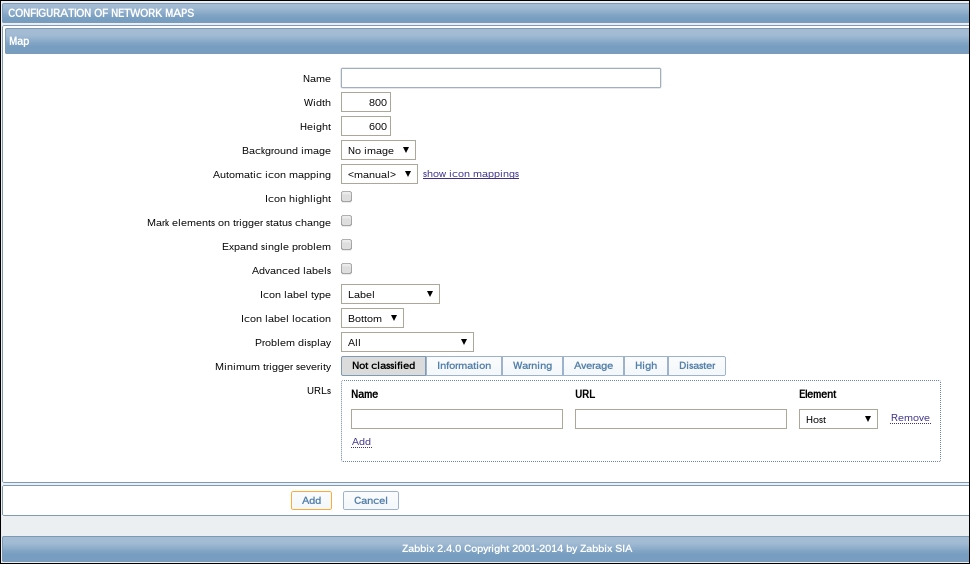Open the Problem display dropdown
Viewport: 970px width, 564px height.
[407, 342]
